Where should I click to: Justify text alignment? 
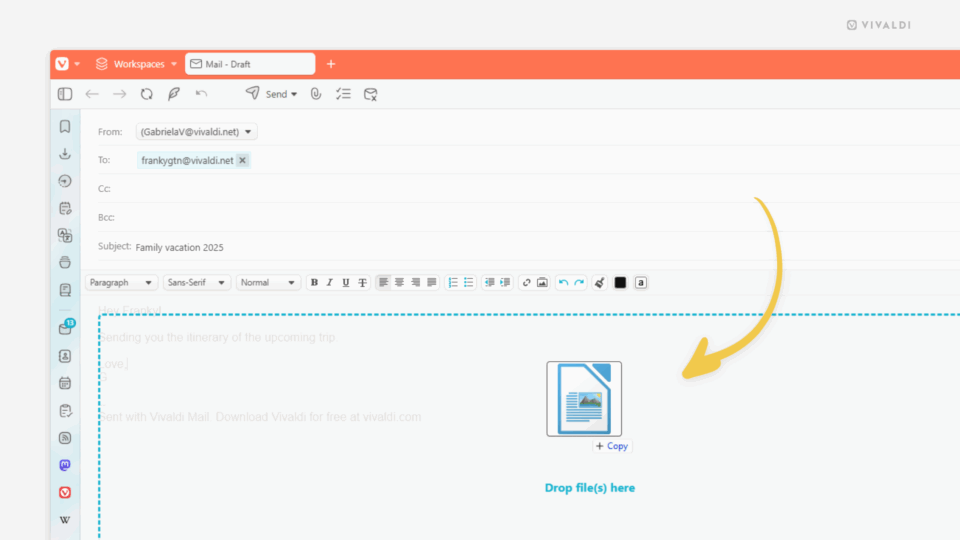(x=432, y=282)
